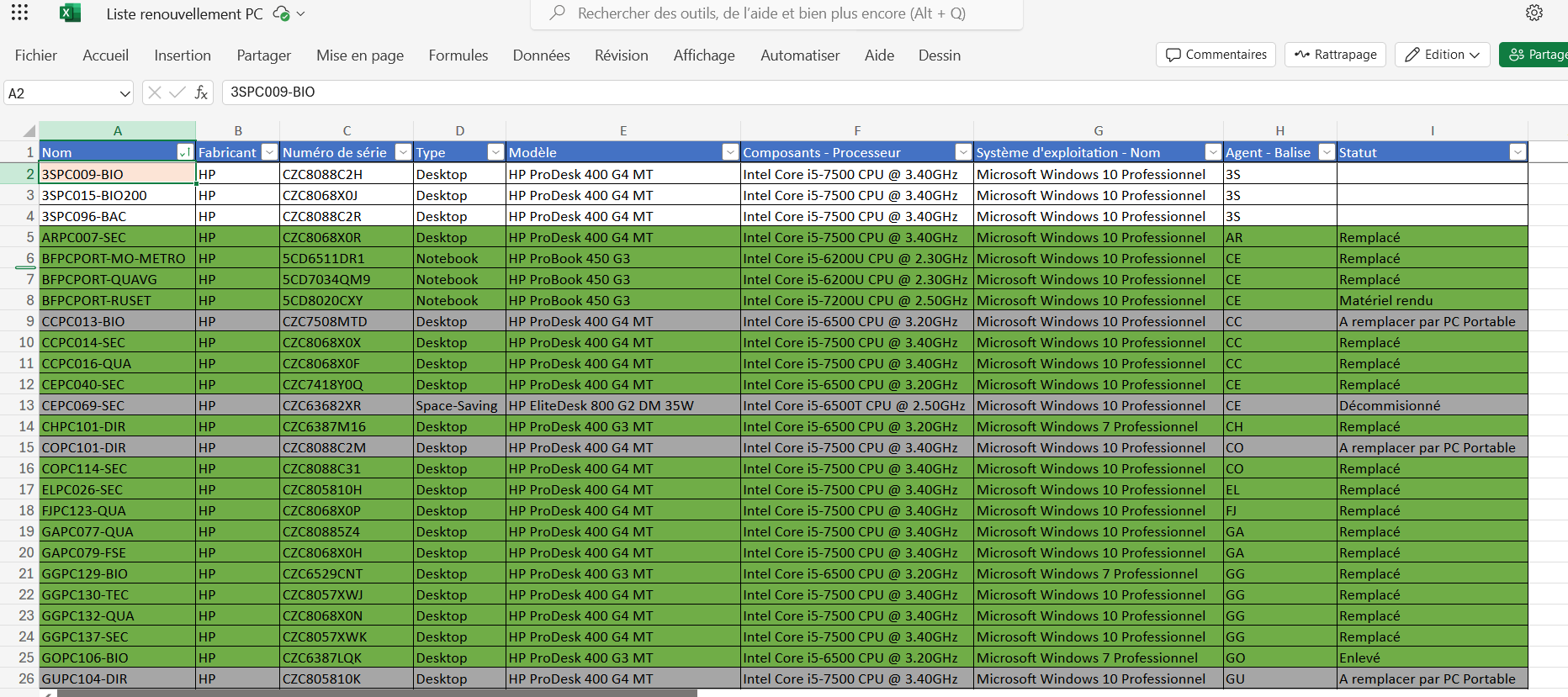Select column G header
This screenshot has width=1568, height=697.
click(1099, 131)
